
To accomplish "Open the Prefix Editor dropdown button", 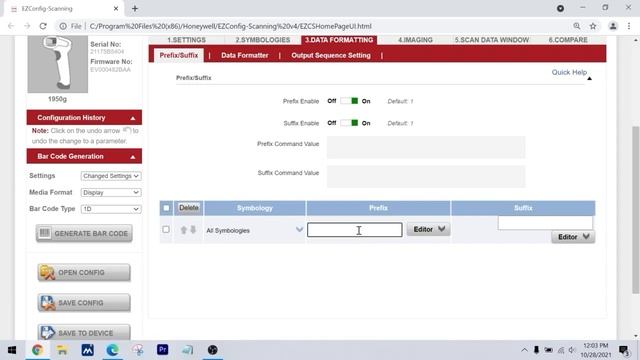I will (x=429, y=229).
